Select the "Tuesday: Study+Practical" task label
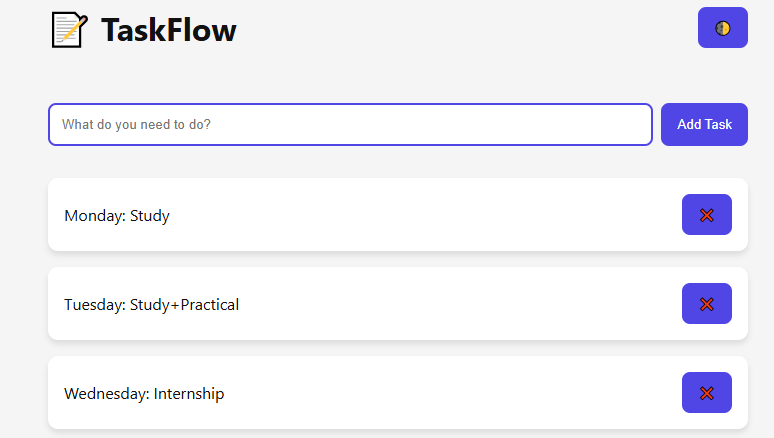 tap(152, 305)
